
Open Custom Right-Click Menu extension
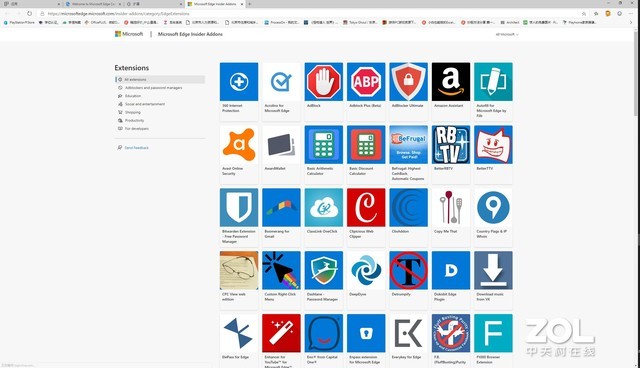click(x=281, y=279)
